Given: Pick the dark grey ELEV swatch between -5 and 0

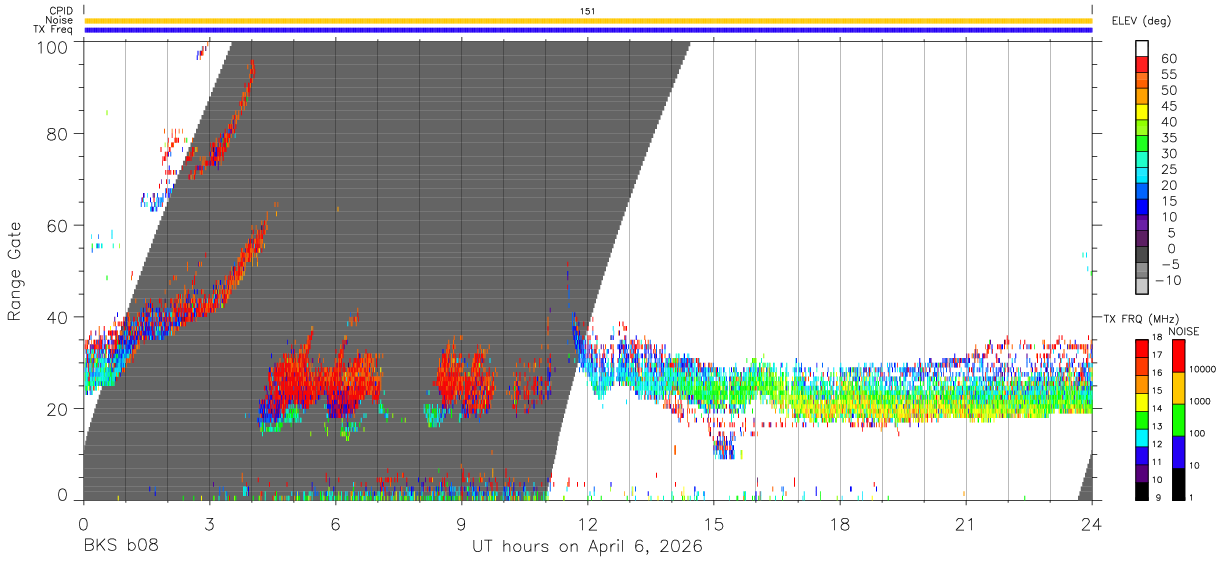Looking at the screenshot, I should [1142, 255].
